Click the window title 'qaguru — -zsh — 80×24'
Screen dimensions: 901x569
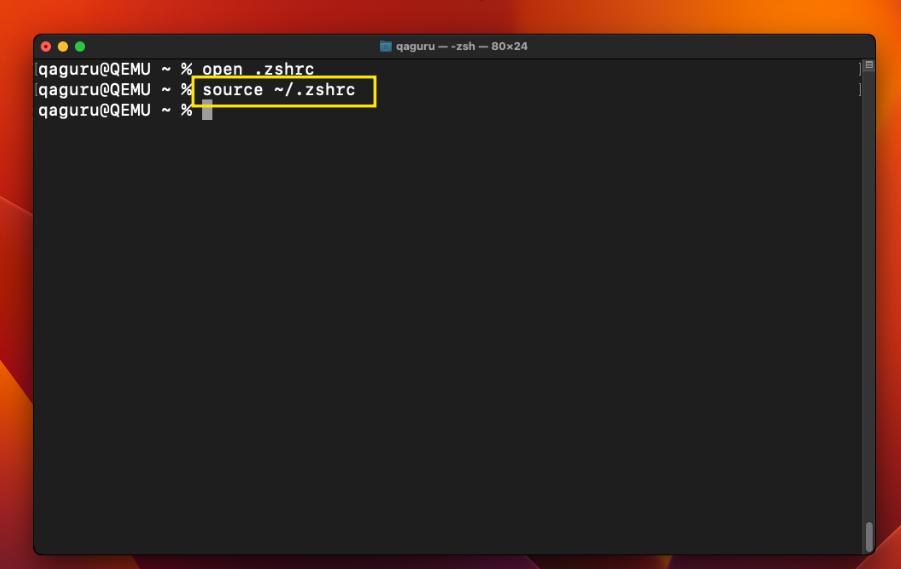(x=461, y=47)
